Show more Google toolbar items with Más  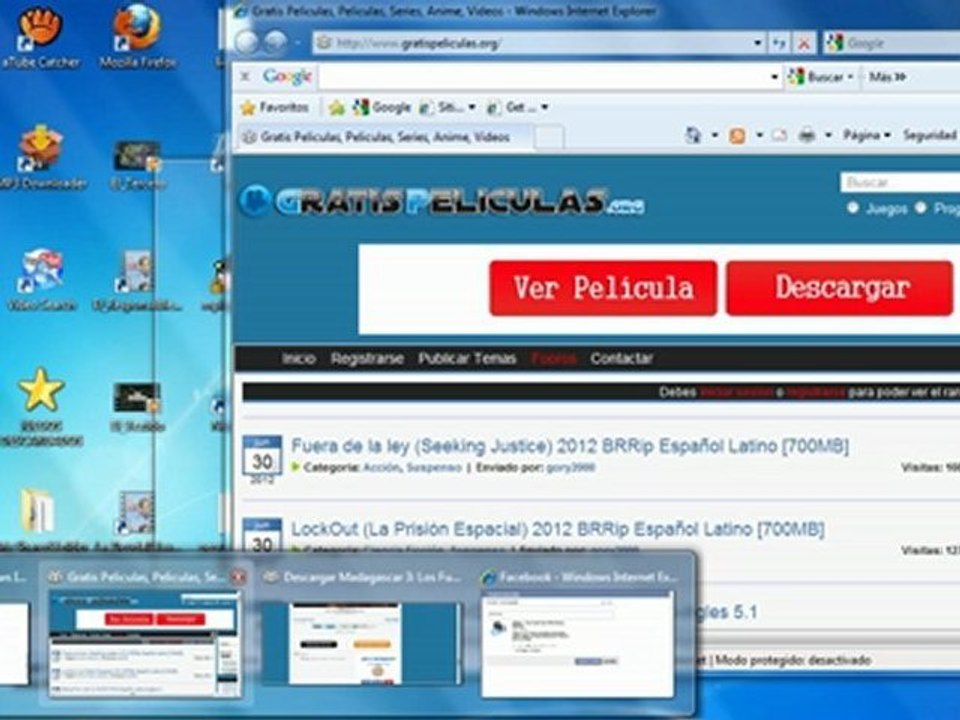tap(887, 77)
